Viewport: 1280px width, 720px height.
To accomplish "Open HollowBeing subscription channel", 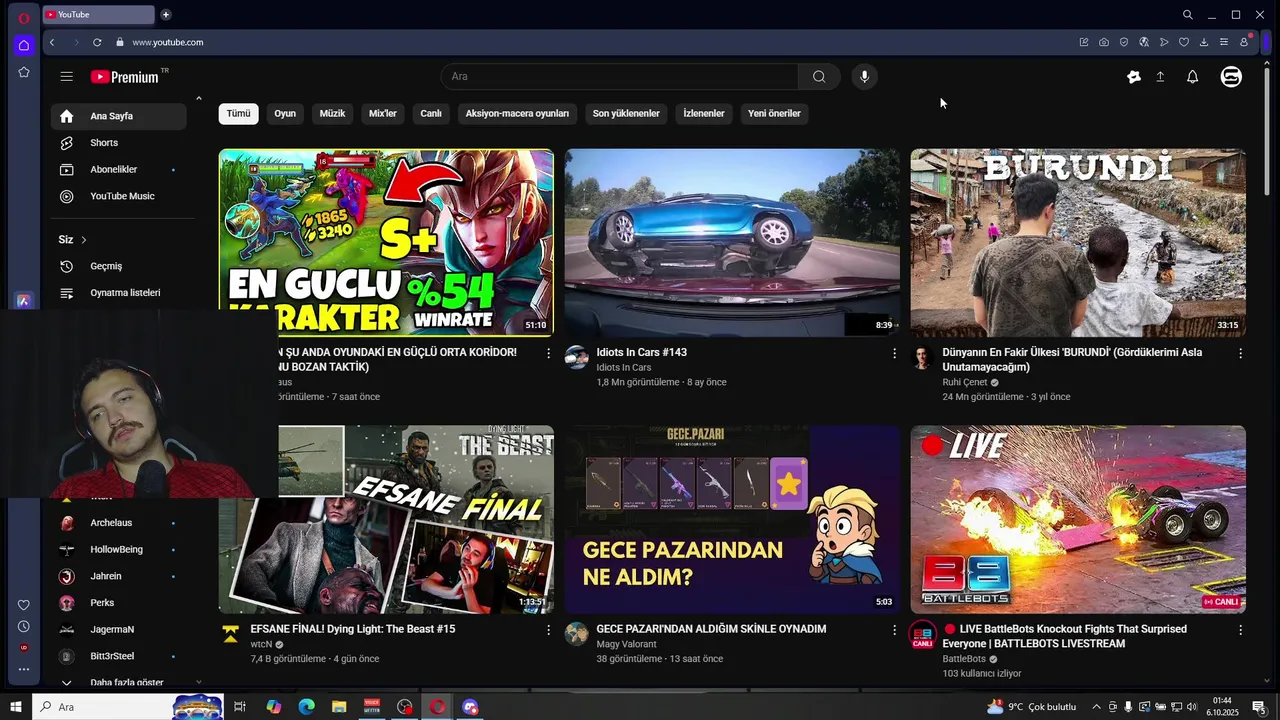I will pyautogui.click(x=119, y=550).
